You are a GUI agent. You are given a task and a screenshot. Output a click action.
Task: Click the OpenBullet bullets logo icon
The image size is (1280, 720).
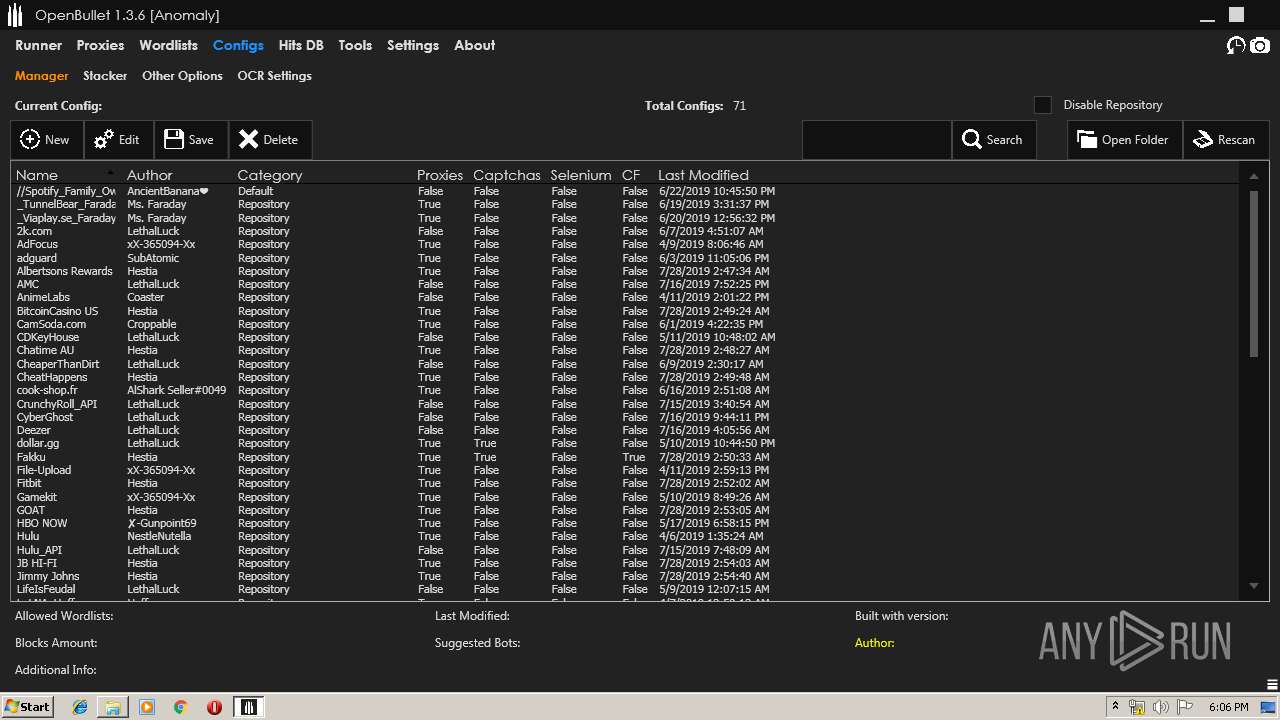[x=15, y=15]
